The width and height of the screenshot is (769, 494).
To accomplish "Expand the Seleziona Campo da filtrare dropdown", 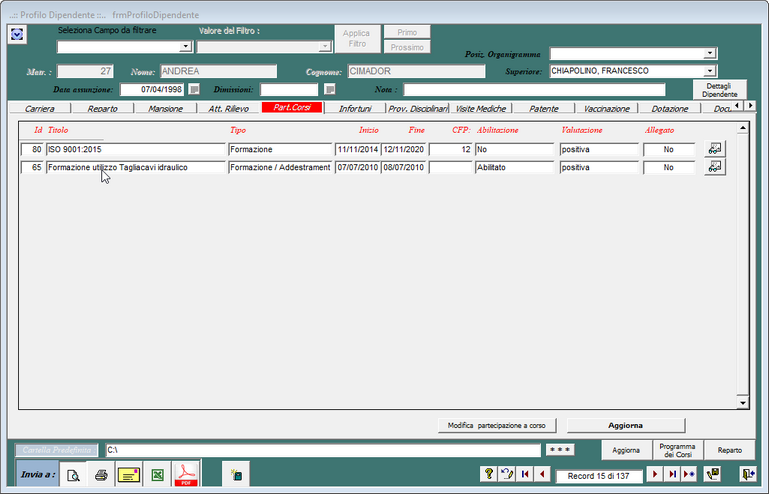I will (x=185, y=47).
